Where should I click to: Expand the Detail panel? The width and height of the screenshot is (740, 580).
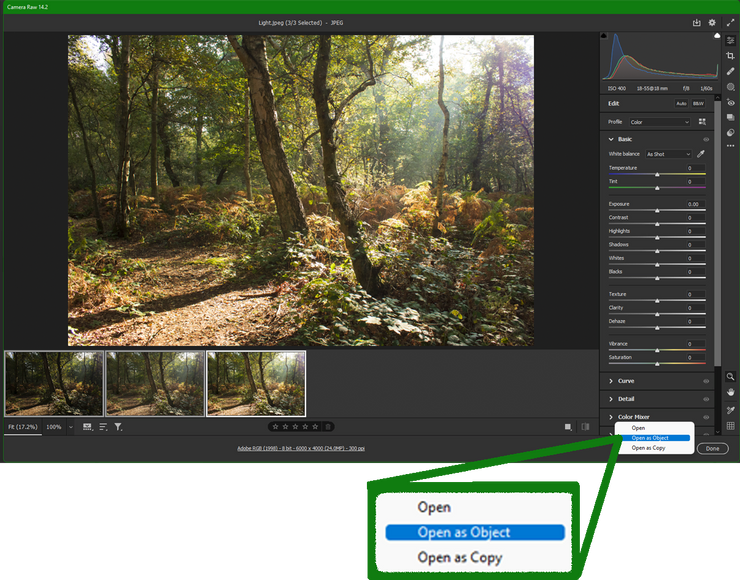point(611,399)
